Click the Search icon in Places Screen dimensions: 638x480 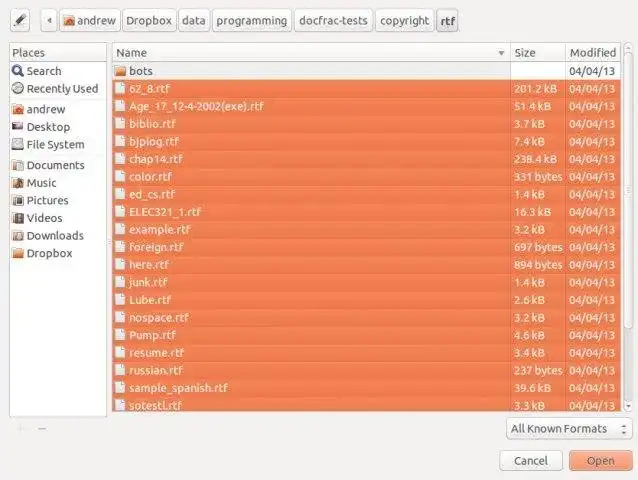(x=17, y=71)
